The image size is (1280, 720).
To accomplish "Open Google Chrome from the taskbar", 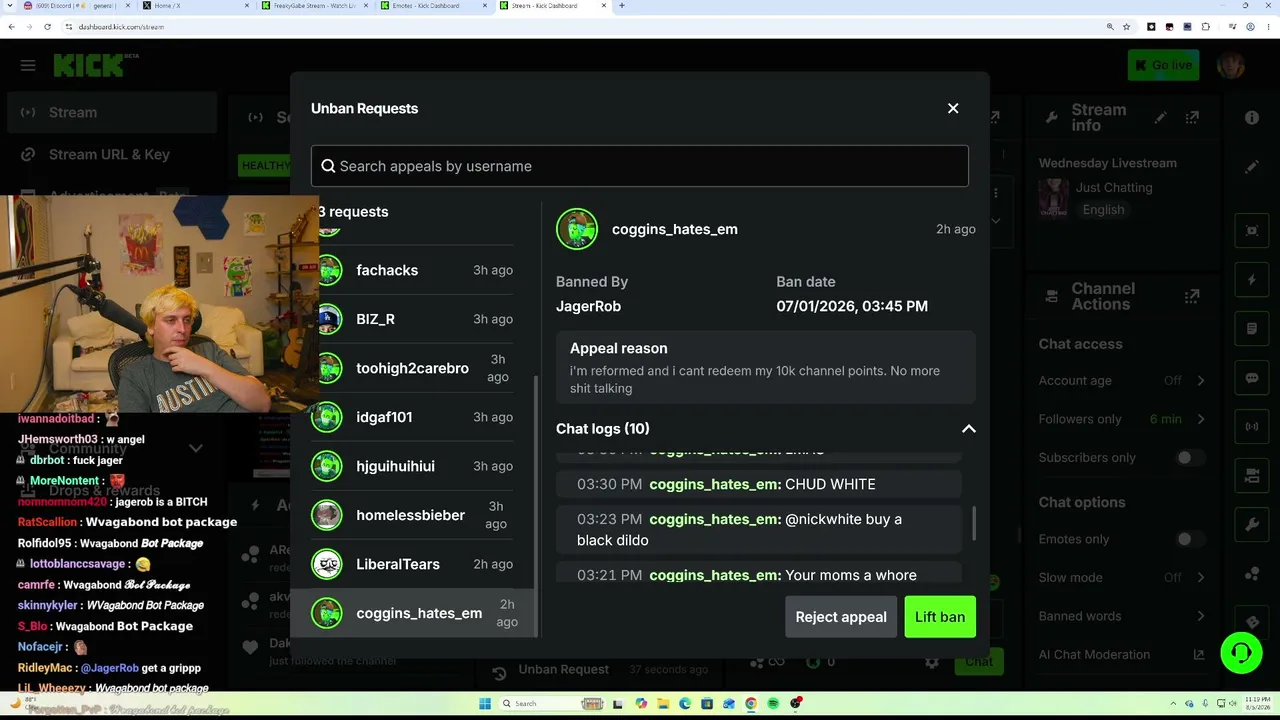I will 751,704.
